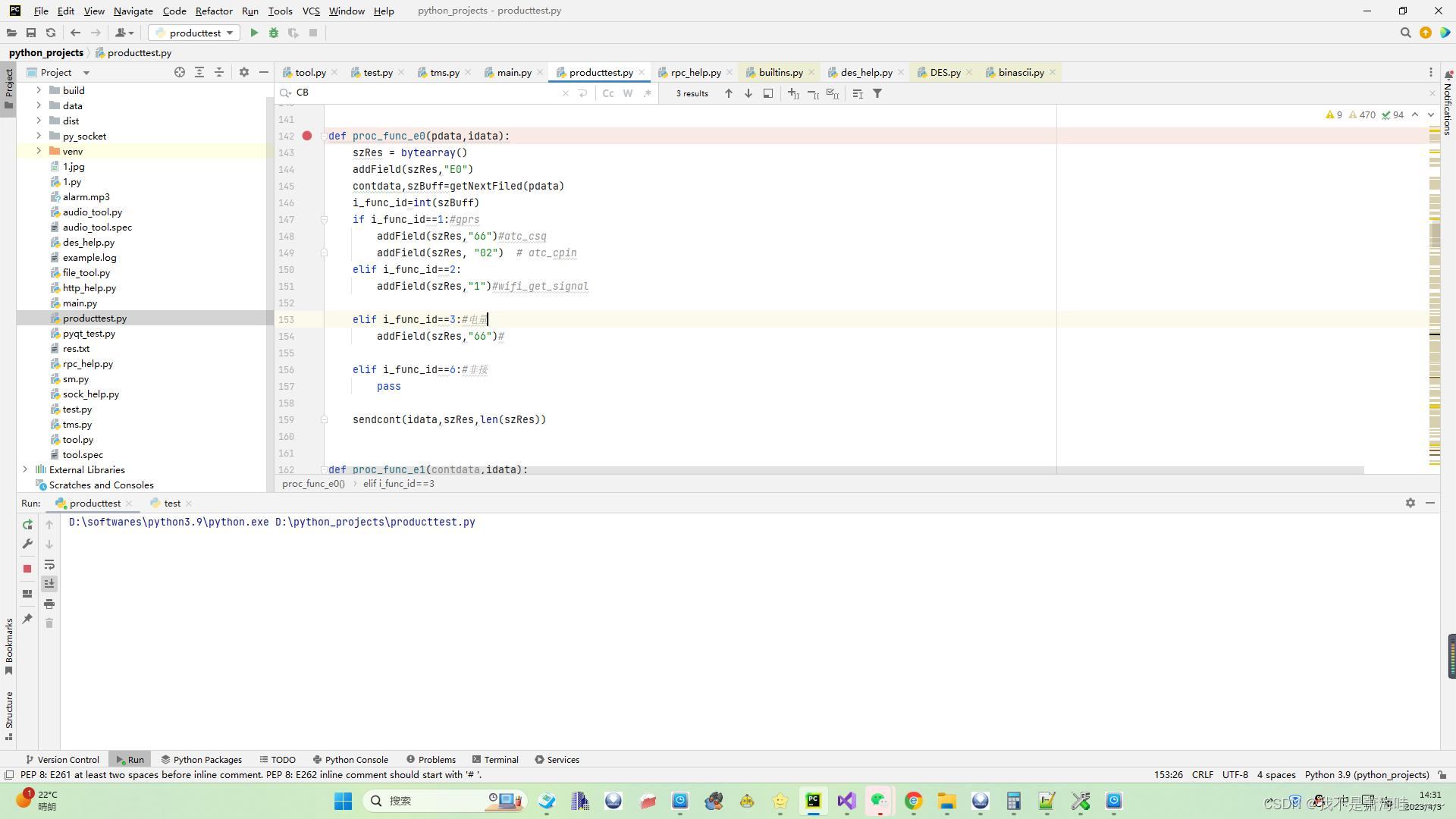Open the Python Console tool window
This screenshot has height=819, width=1456.
point(350,759)
